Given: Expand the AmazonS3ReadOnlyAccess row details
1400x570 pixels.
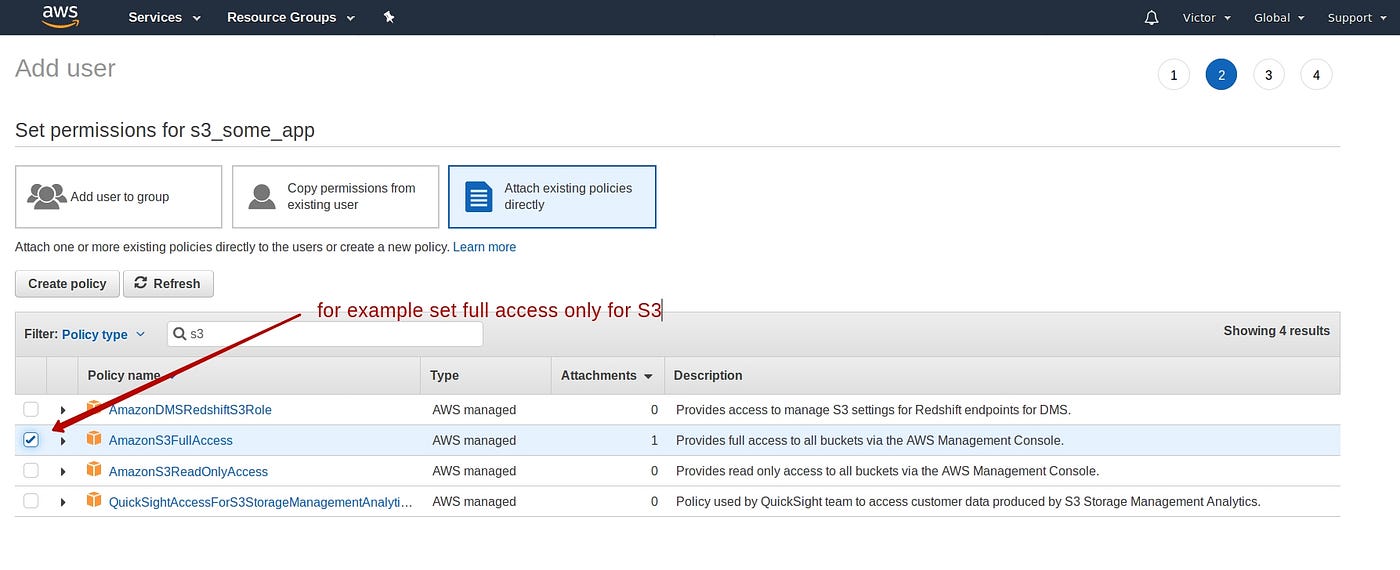Looking at the screenshot, I should click(x=63, y=471).
